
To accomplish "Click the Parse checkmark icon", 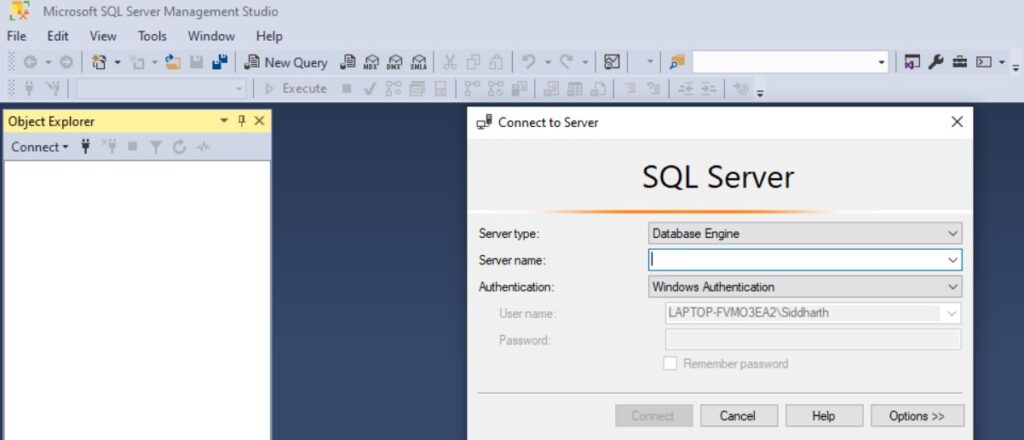I will tap(370, 88).
